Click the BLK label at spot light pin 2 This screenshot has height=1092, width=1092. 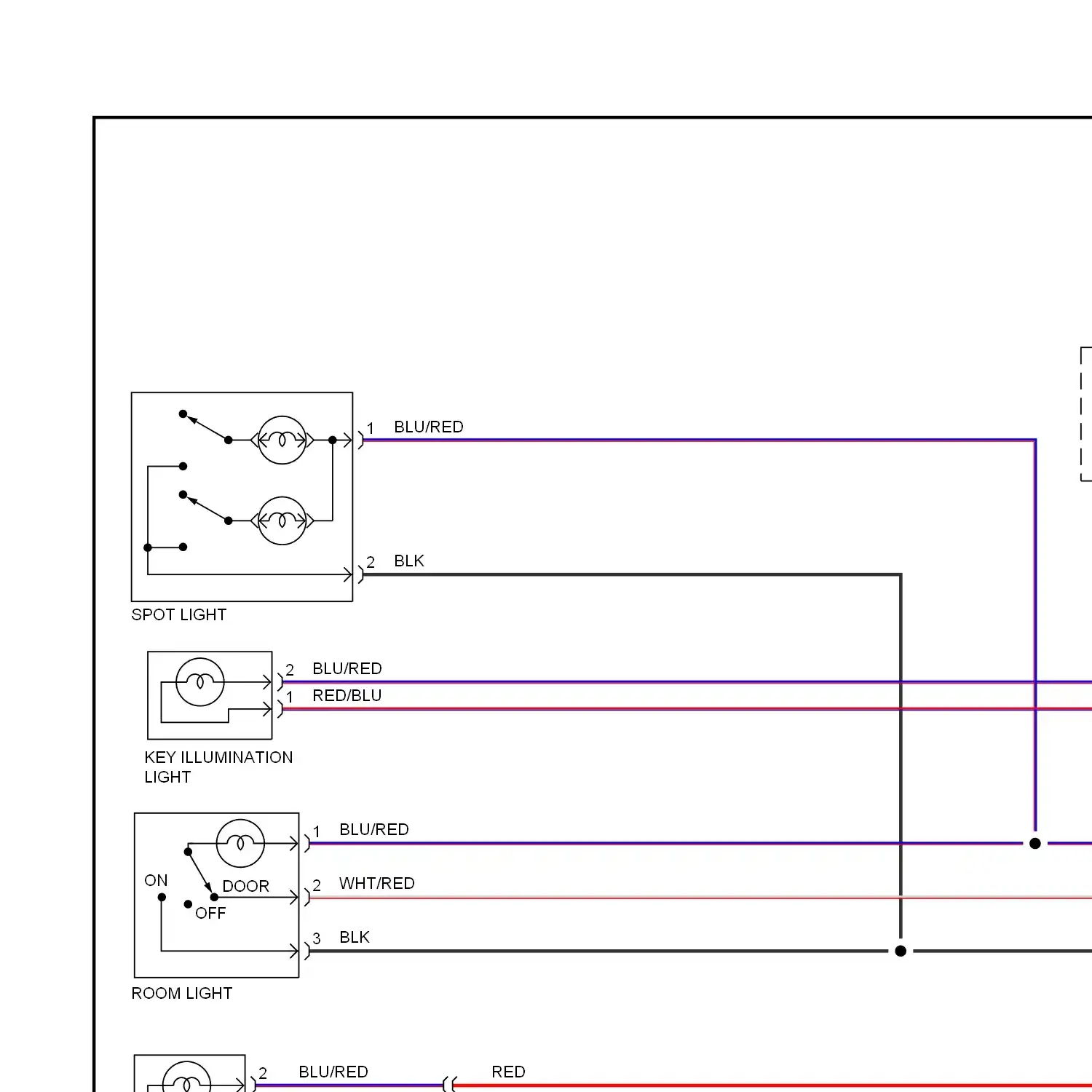pyautogui.click(x=409, y=561)
